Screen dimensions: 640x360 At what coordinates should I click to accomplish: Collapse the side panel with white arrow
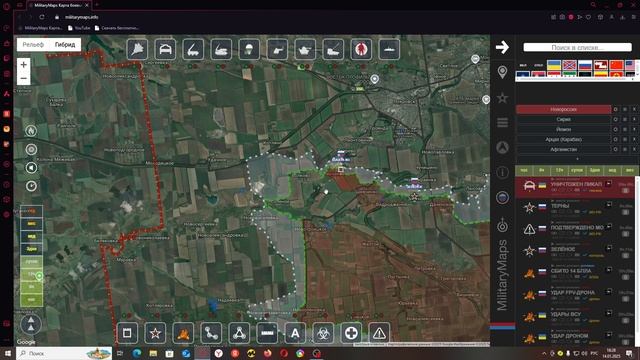click(x=502, y=47)
